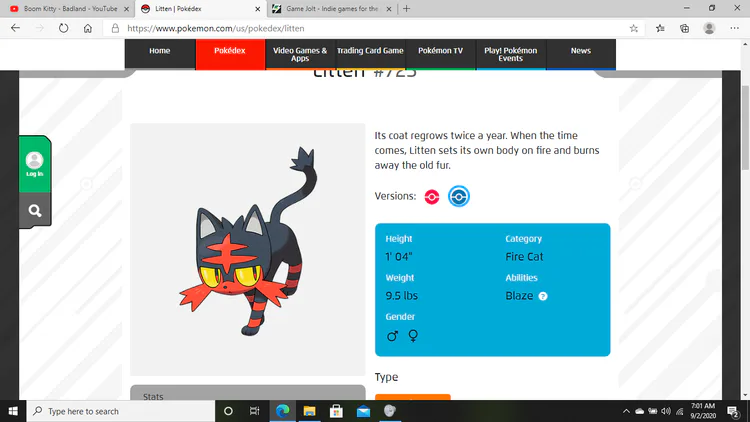Open the Pokédex navigation item
This screenshot has width=750, height=422.
(x=230, y=54)
